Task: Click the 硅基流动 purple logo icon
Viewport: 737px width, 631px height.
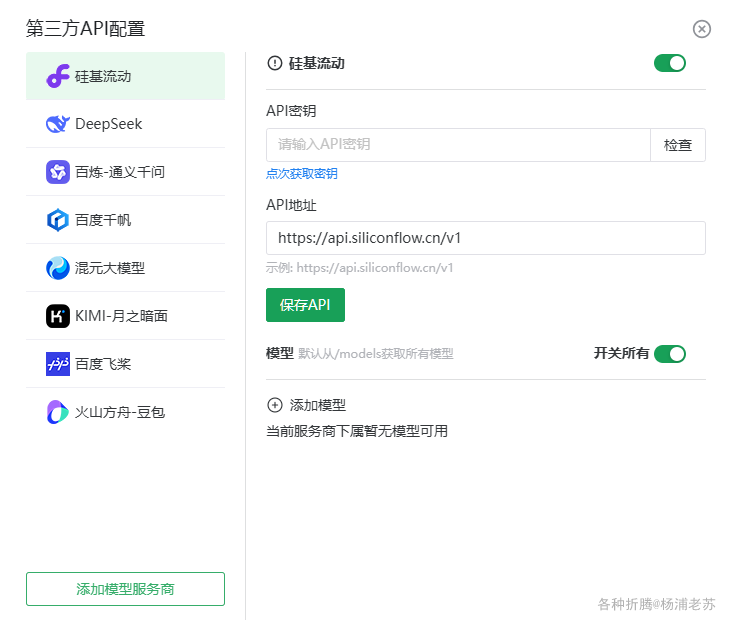Action: point(58,76)
